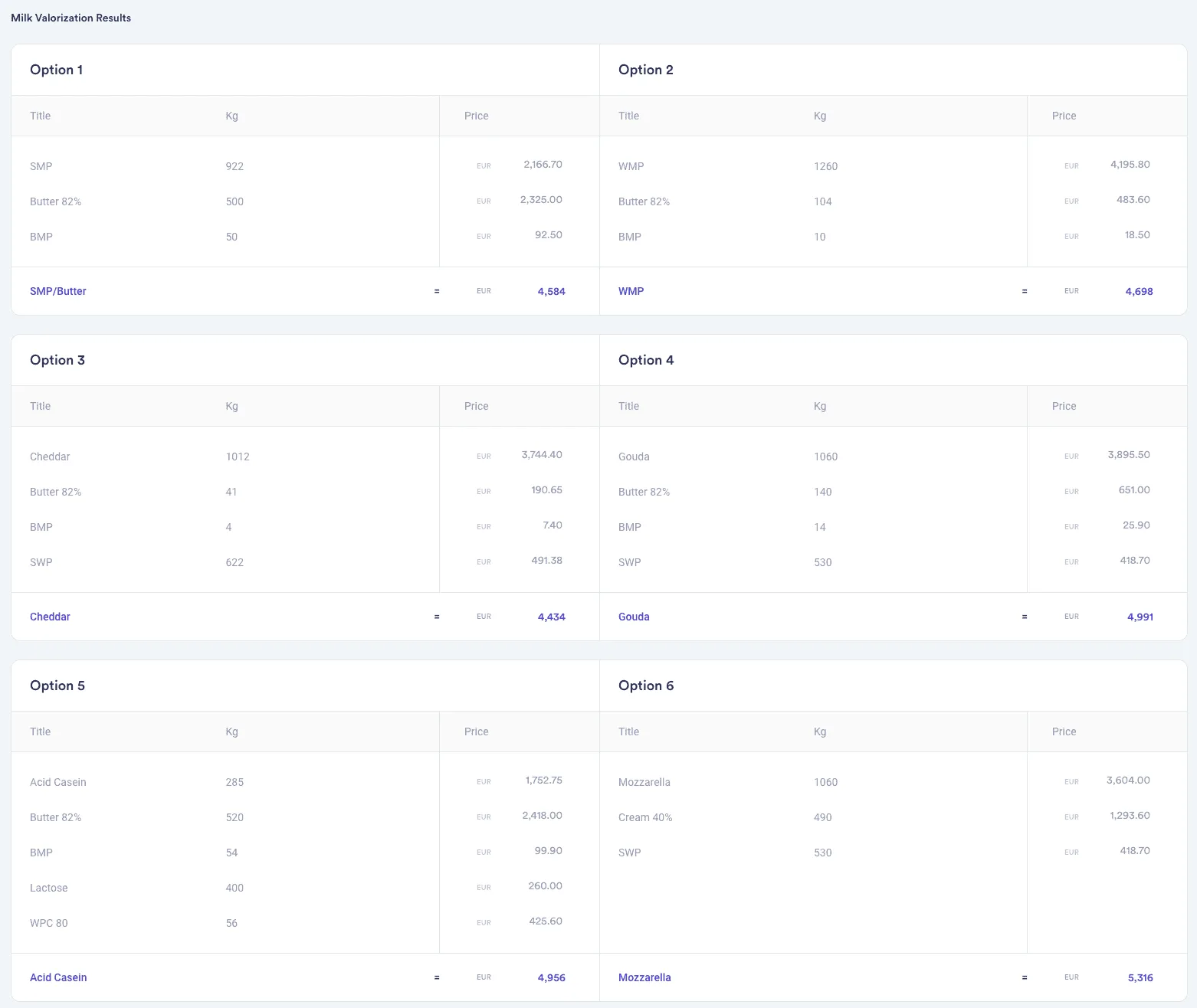The width and height of the screenshot is (1197, 1008).
Task: Click the 92.50 price value
Action: coord(549,235)
